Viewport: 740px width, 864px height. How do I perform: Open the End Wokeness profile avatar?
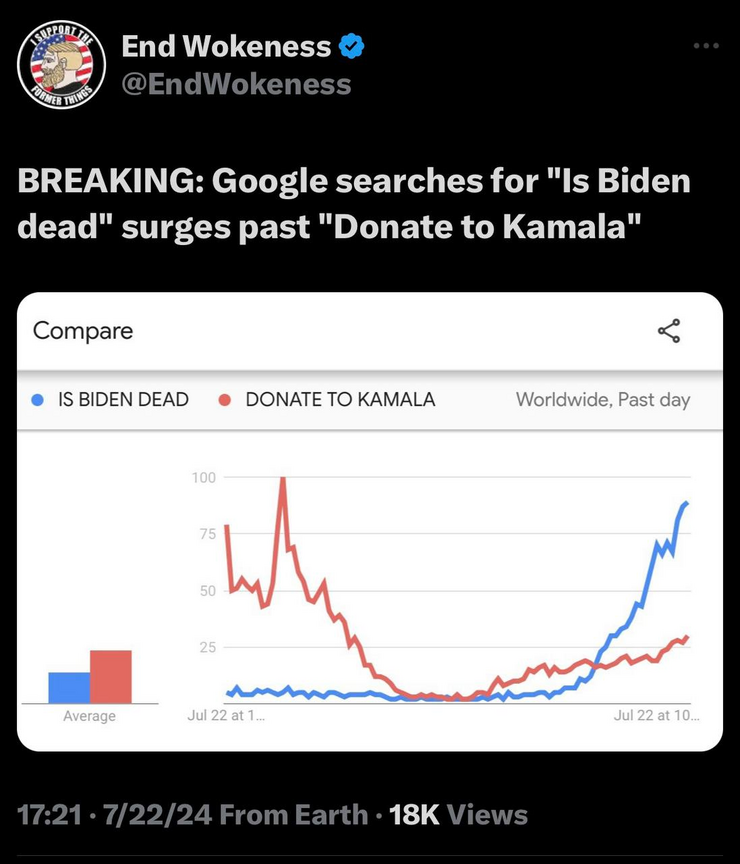62,65
